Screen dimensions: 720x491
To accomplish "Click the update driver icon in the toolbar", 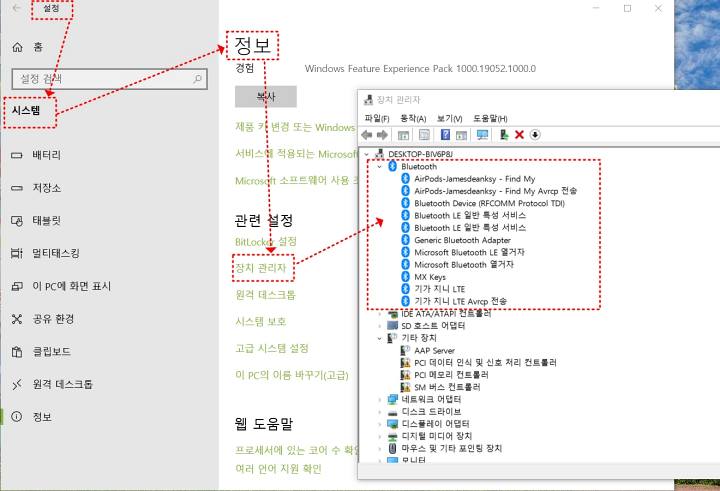I will (x=504, y=134).
